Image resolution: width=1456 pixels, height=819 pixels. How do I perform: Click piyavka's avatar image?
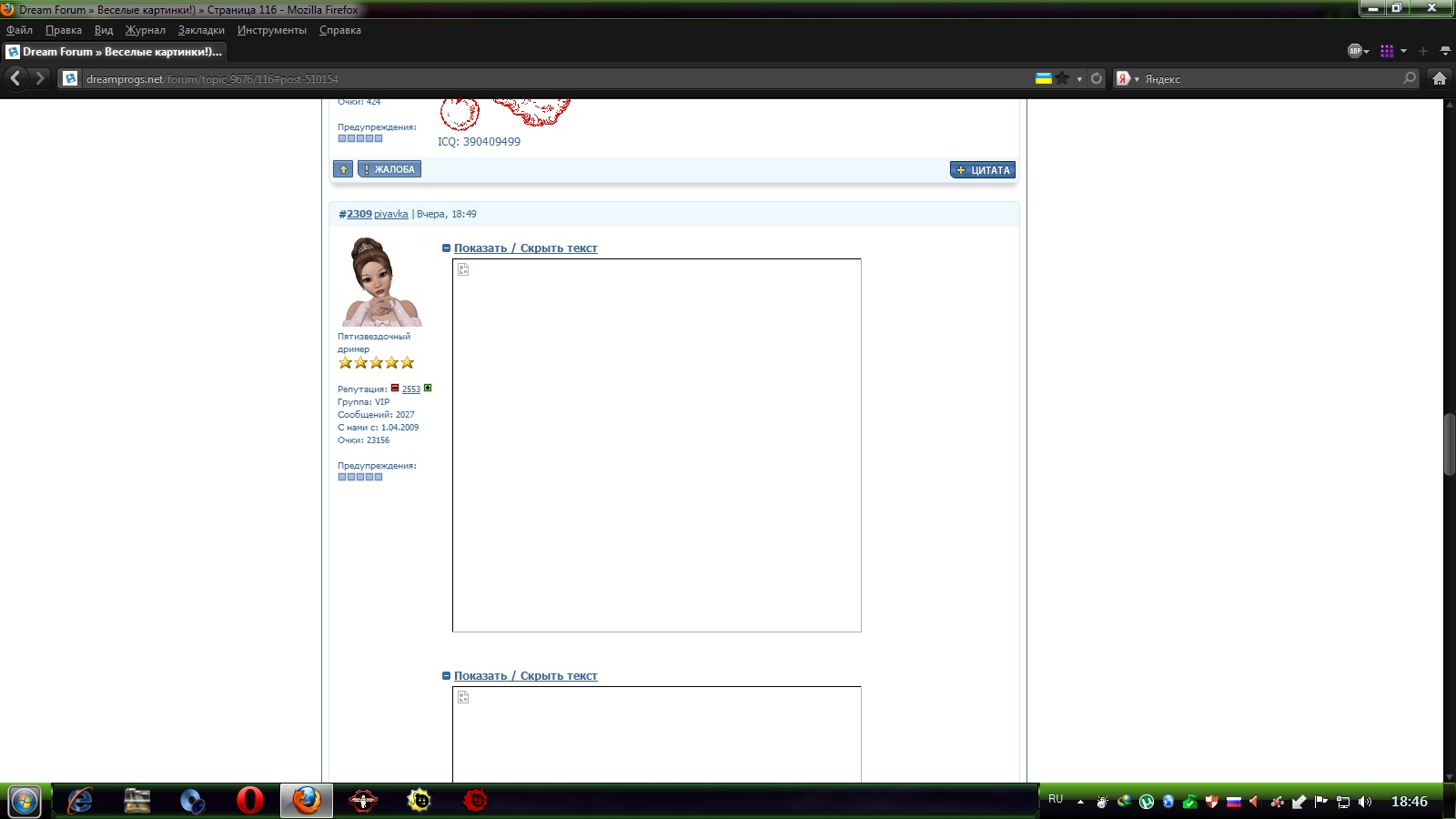pyautogui.click(x=381, y=281)
